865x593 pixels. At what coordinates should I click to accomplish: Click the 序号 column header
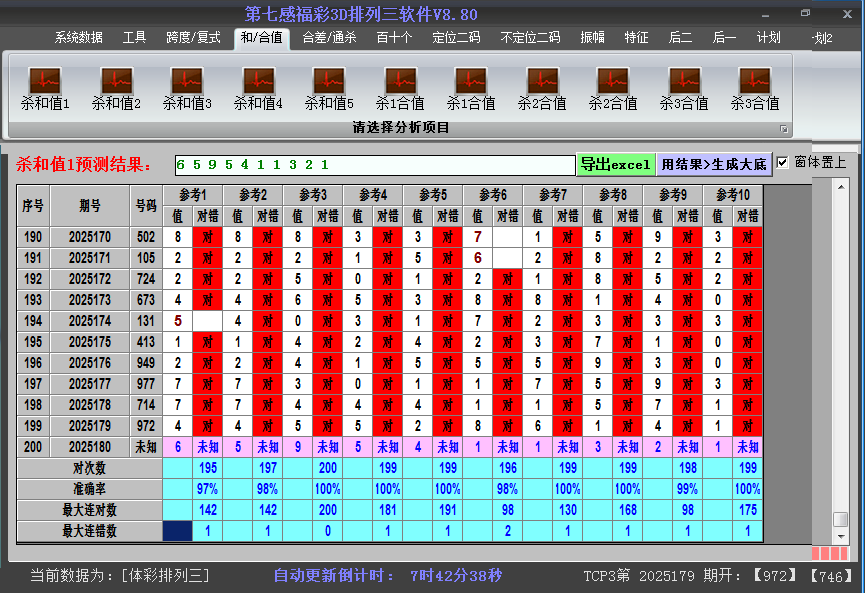point(33,206)
